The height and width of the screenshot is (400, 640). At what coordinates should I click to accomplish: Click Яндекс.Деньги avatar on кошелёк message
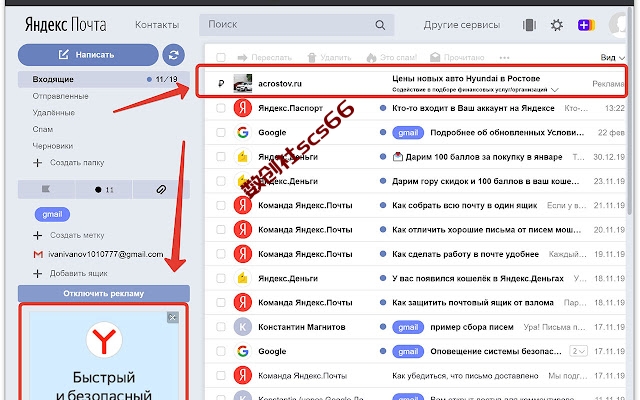point(242,278)
